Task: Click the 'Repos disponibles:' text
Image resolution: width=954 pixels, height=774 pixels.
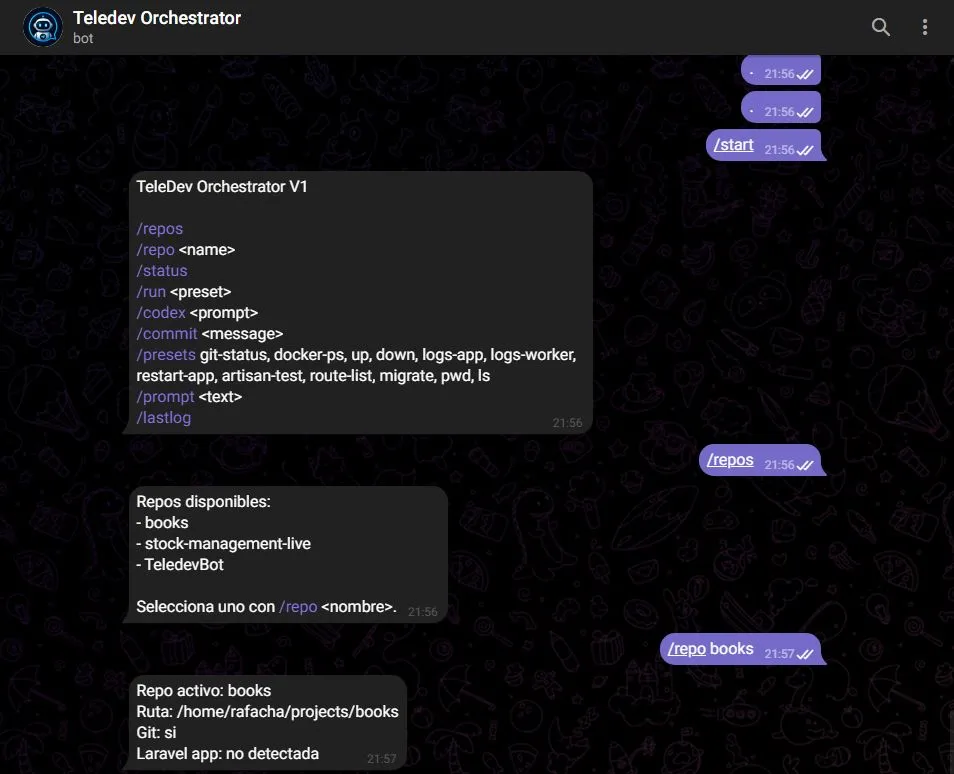Action: (x=203, y=502)
